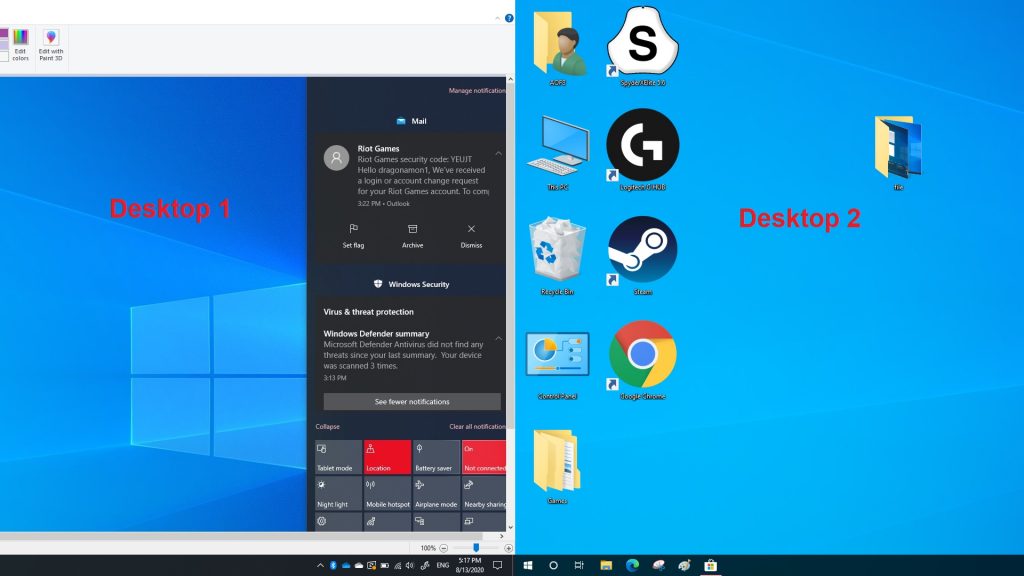Open Paint help question mark icon
1024x576 pixels.
(x=509, y=18)
